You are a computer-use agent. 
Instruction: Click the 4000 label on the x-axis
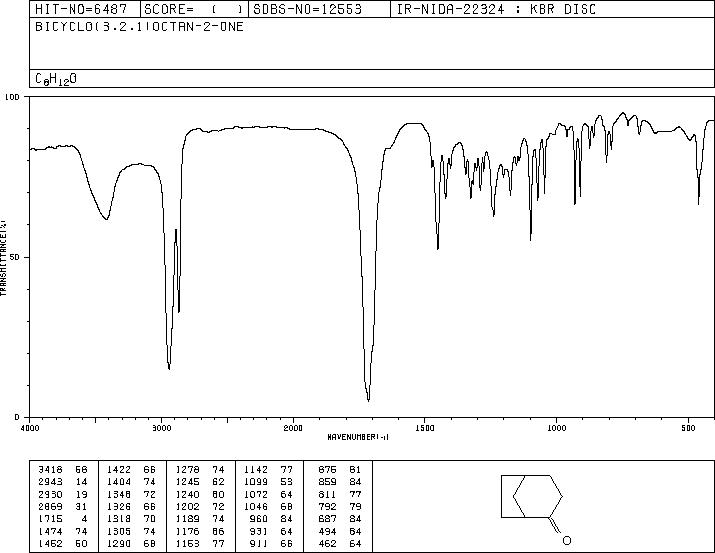30,428
